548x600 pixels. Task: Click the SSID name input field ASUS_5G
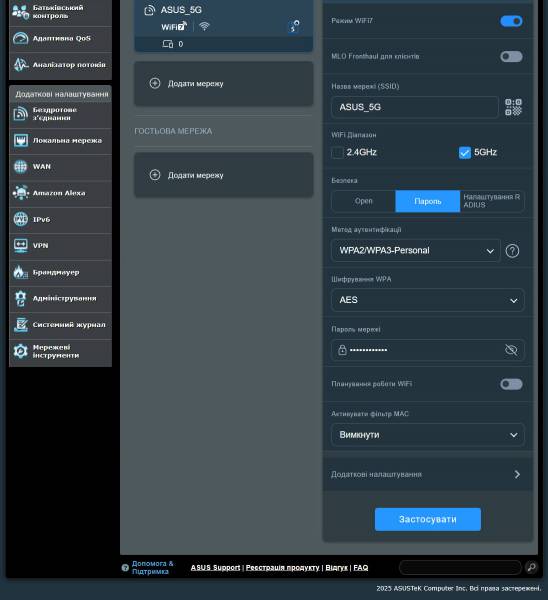click(x=415, y=107)
